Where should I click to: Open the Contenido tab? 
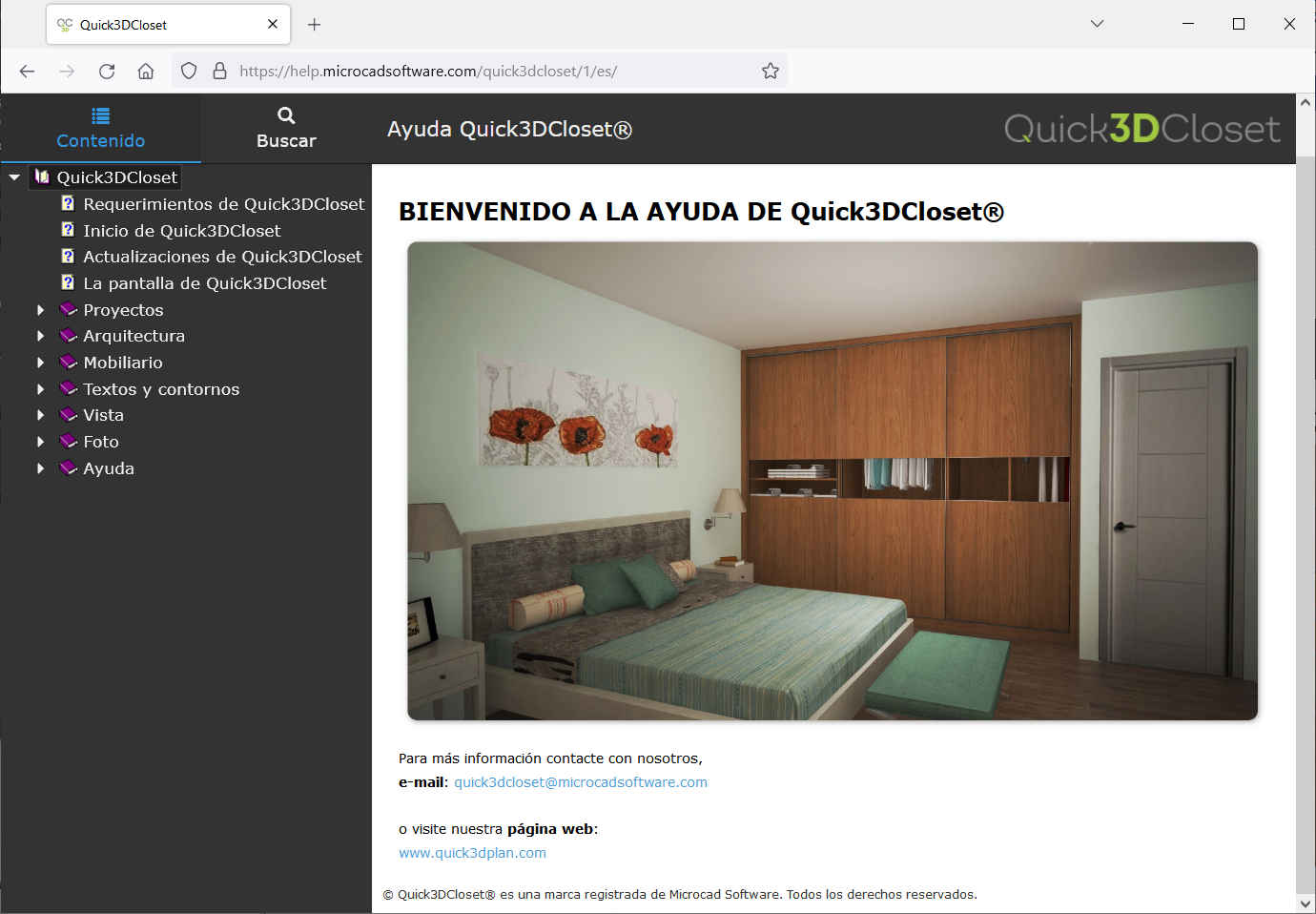(x=100, y=128)
